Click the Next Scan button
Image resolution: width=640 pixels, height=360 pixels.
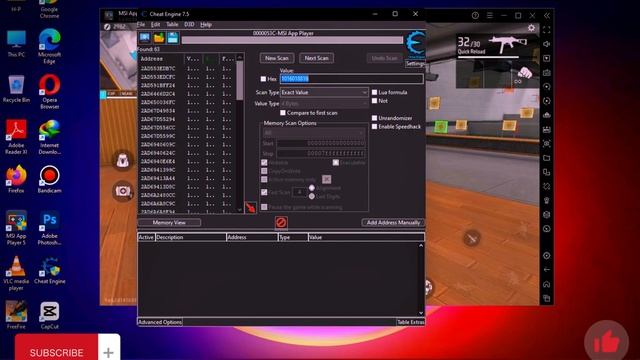pos(316,58)
